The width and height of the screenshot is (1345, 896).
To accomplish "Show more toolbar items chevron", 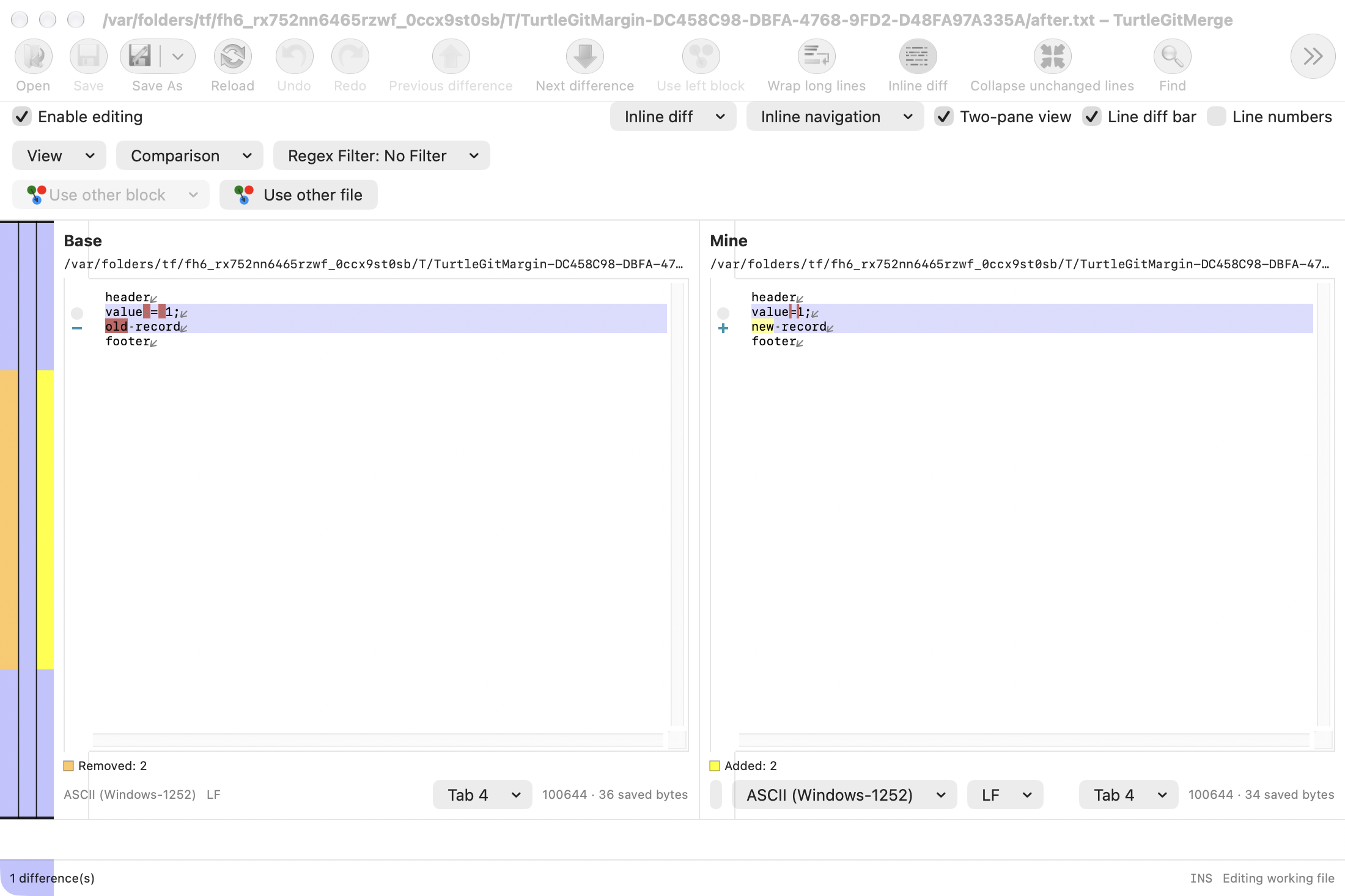I will pos(1313,56).
